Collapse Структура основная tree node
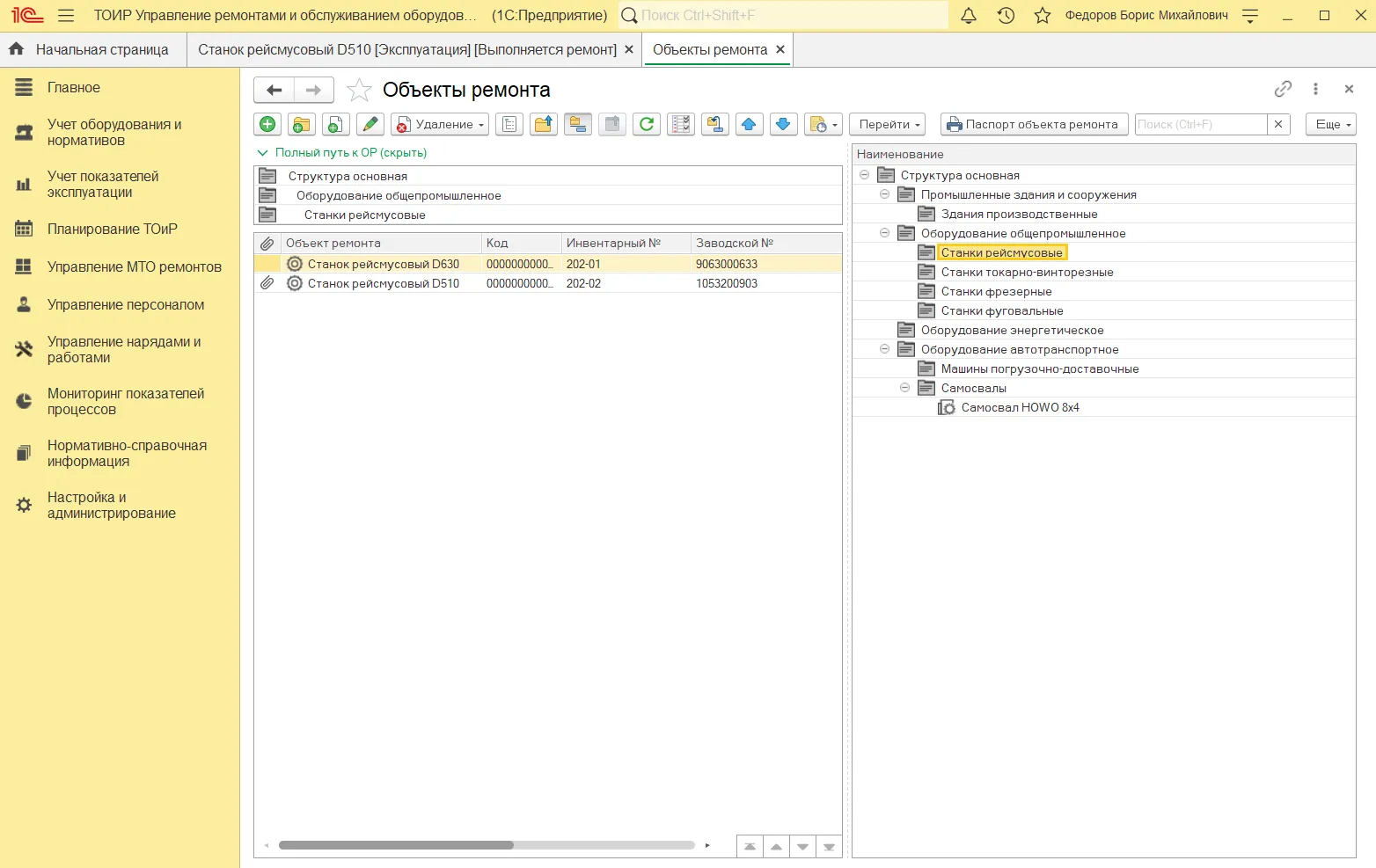Screen dimensions: 1376x868 (x=864, y=175)
